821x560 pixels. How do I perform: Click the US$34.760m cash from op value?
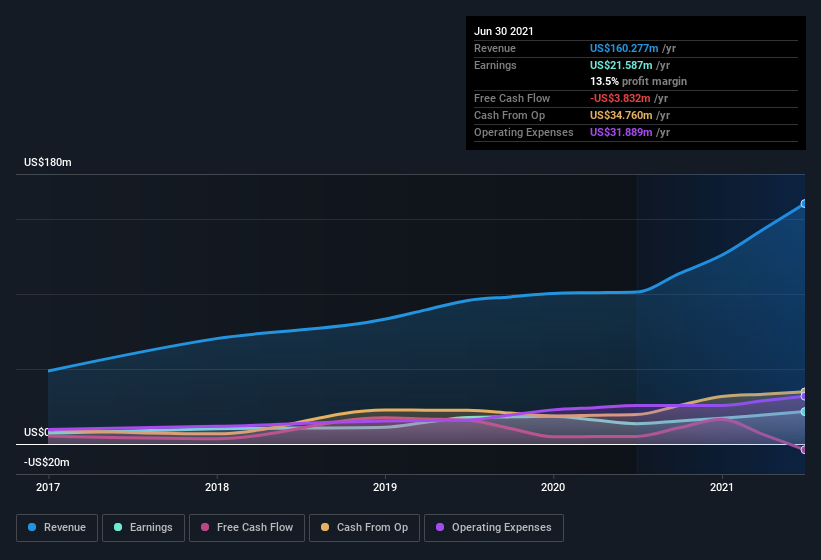click(x=621, y=115)
